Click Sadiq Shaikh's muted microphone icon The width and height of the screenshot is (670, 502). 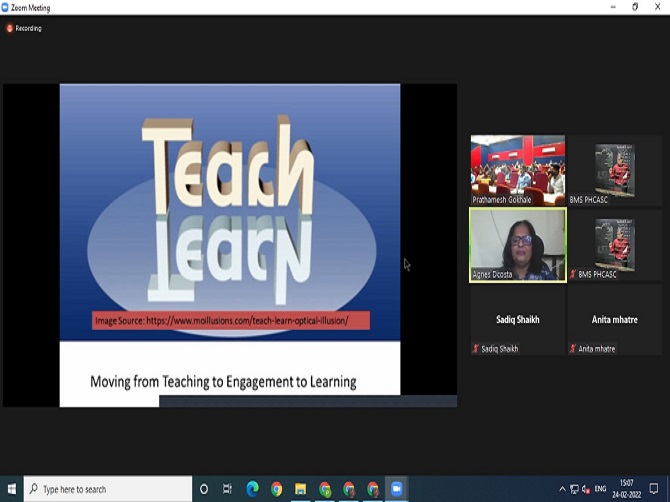coord(476,348)
